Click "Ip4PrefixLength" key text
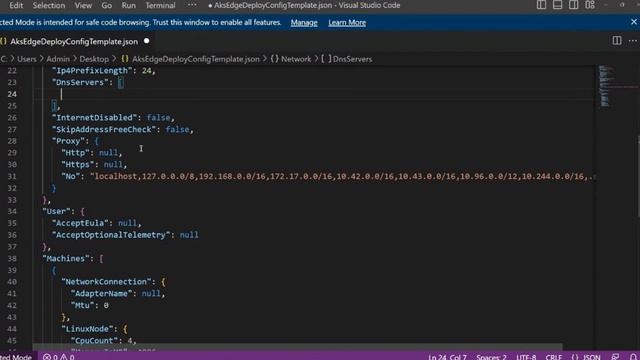640x360 pixels. point(92,71)
